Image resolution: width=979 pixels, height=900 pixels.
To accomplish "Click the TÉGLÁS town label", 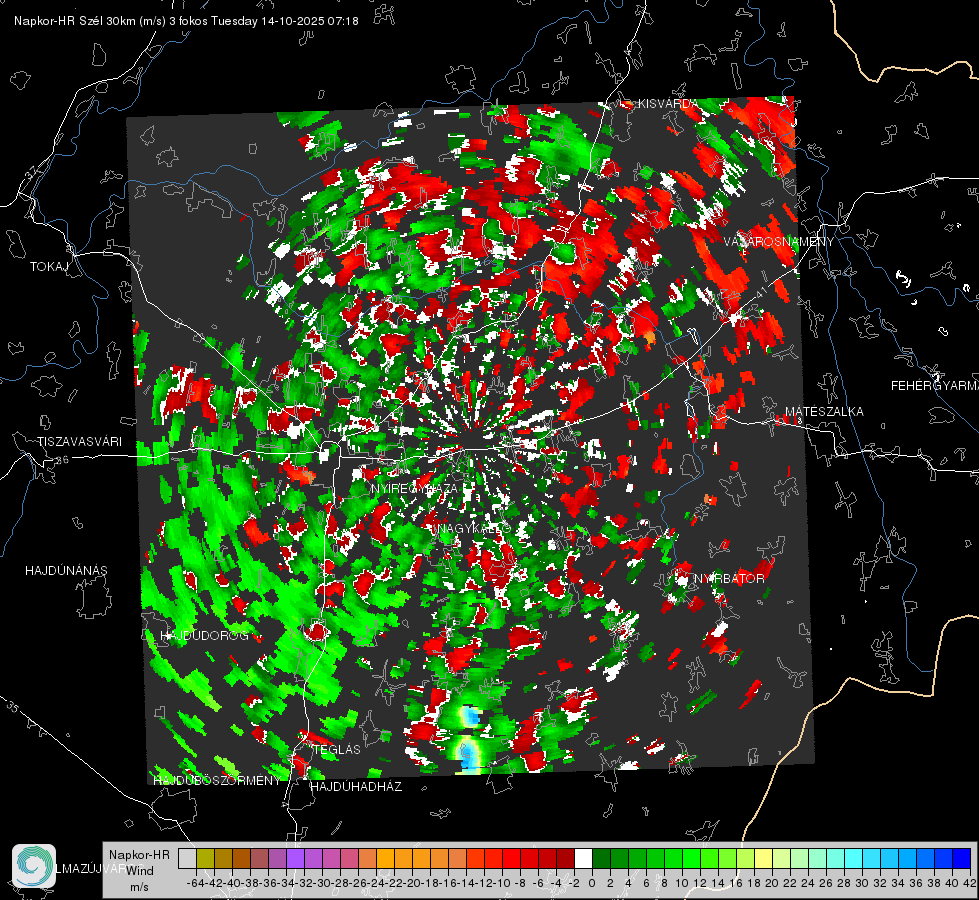I will pos(337,749).
